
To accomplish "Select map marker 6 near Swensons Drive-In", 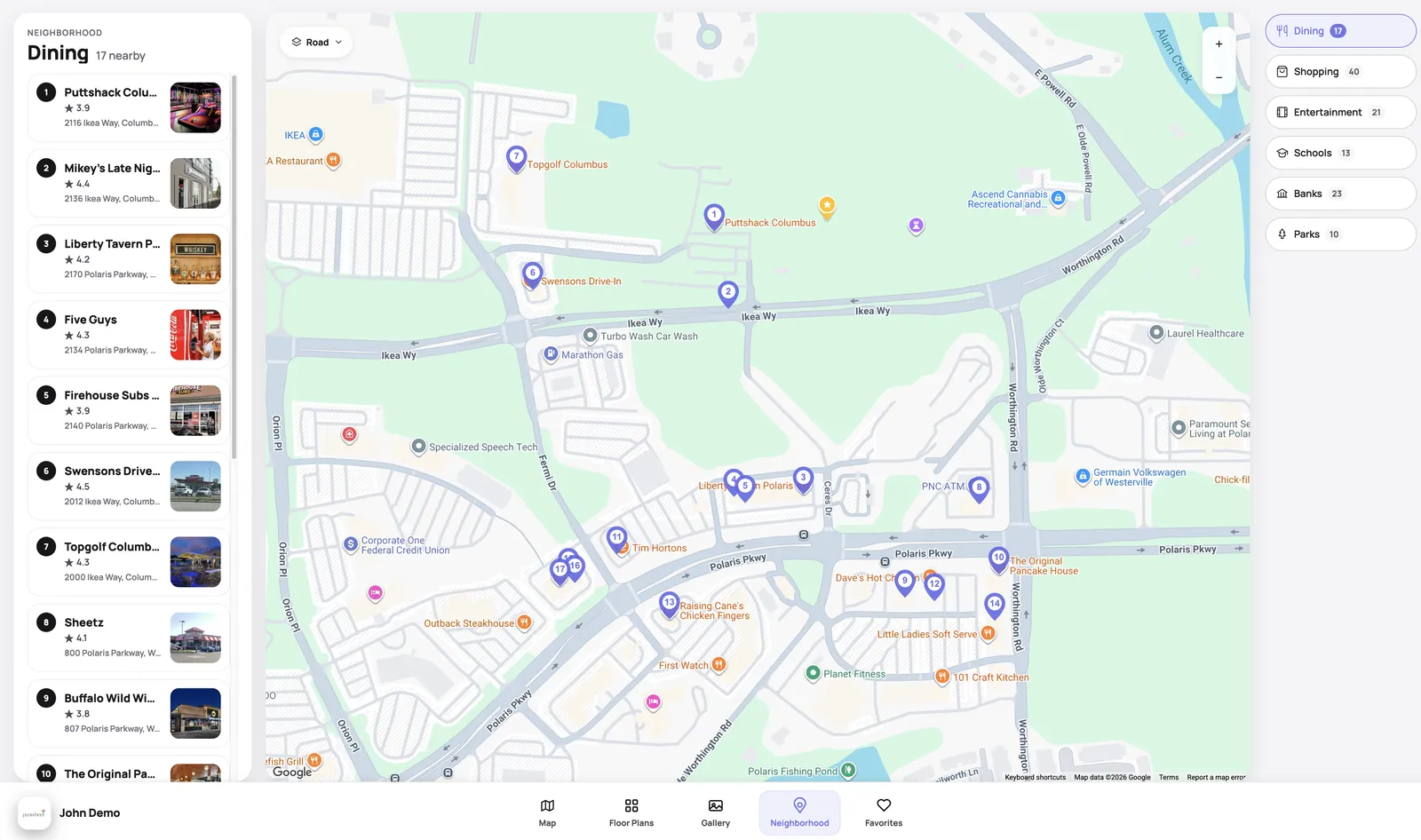I will (x=532, y=274).
